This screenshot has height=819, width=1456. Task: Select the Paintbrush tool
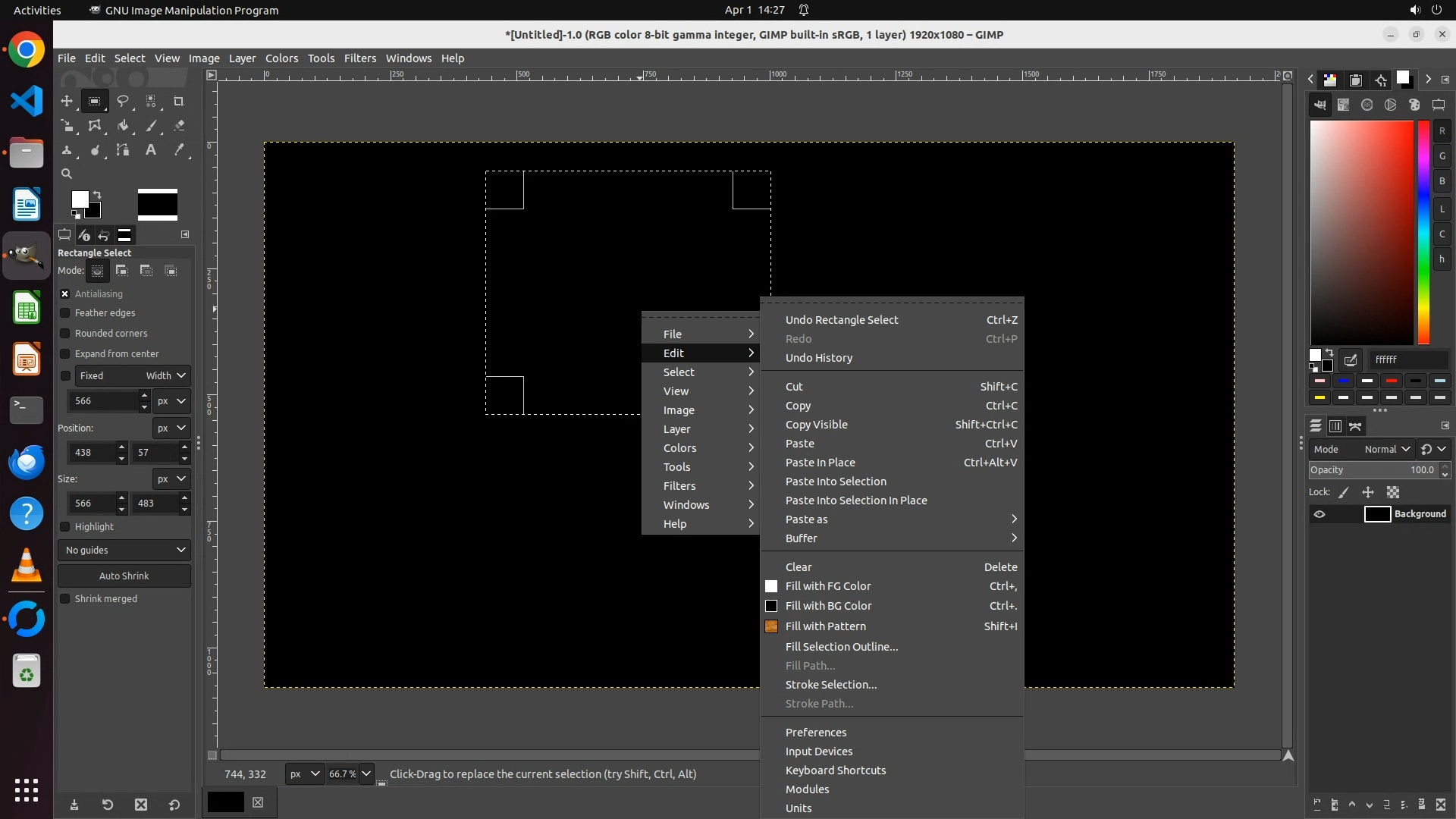coord(151,126)
